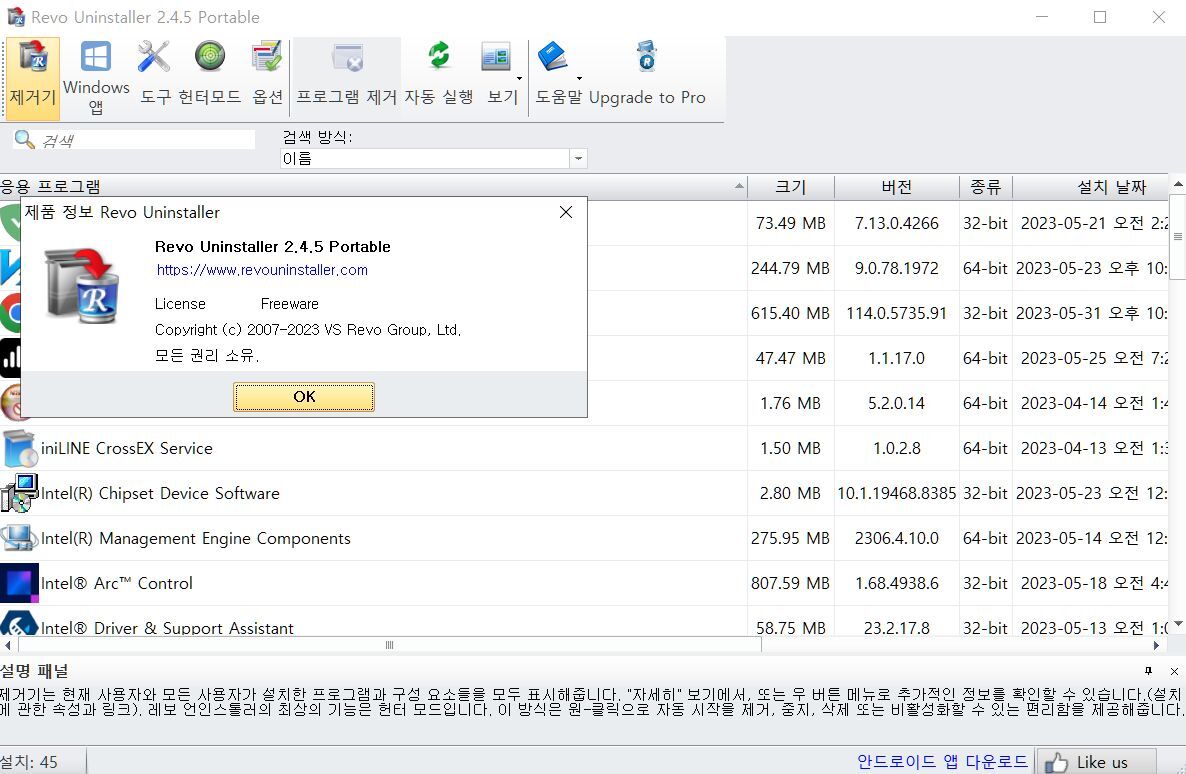Sort by the 설치 날짜 column header
1186x774 pixels.
1091,187
